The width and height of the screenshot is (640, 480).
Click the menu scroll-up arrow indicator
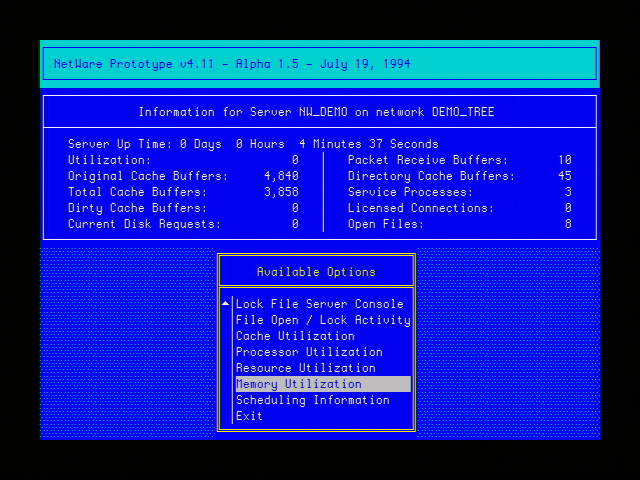[225, 303]
